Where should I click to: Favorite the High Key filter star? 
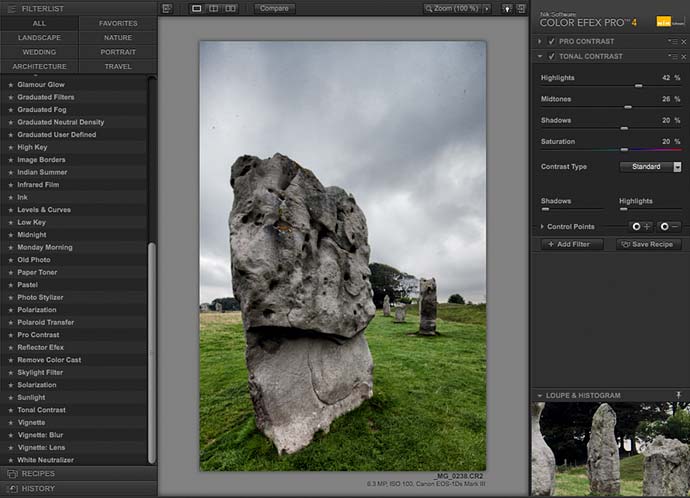point(11,147)
